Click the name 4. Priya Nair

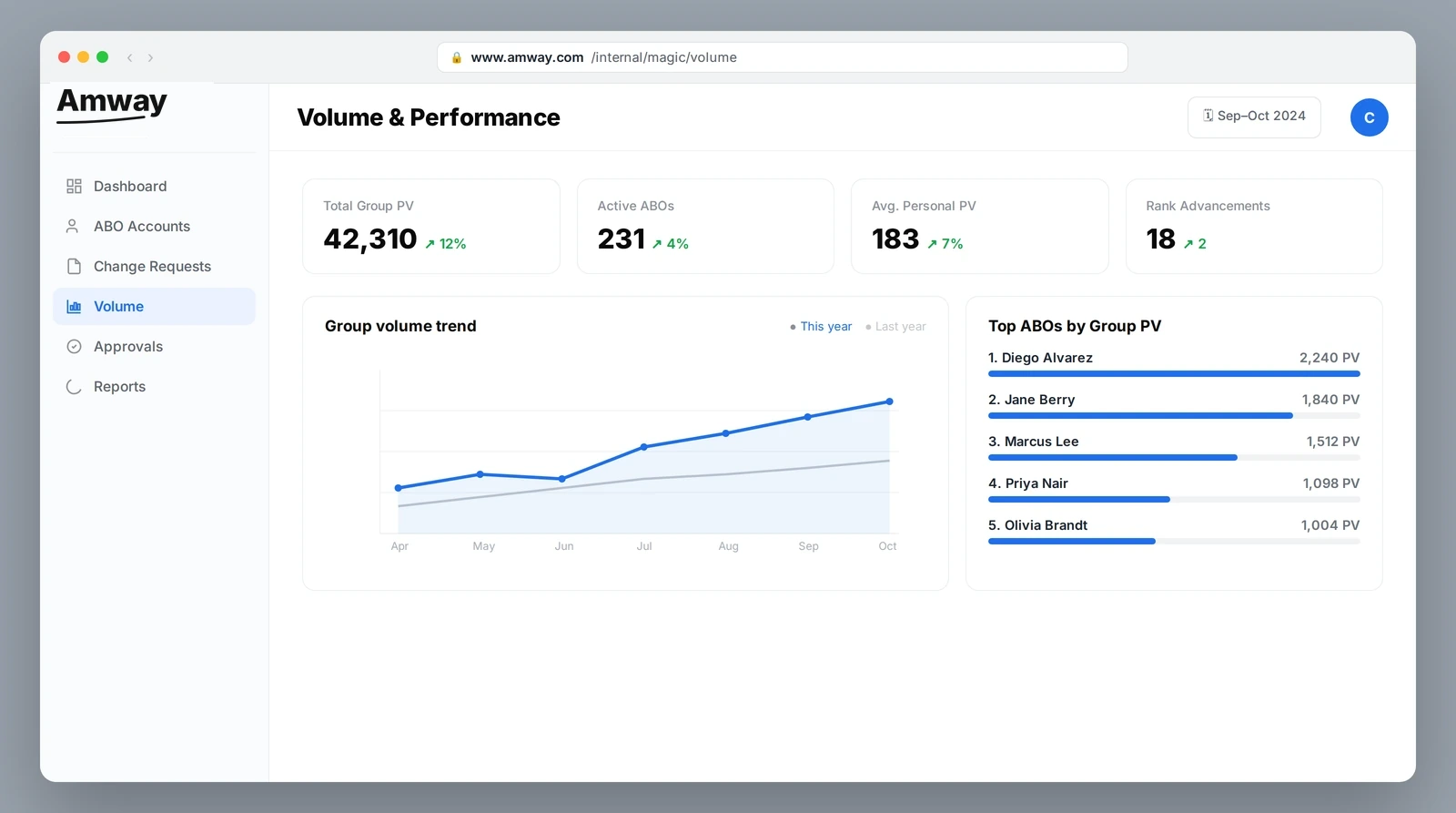click(1028, 483)
